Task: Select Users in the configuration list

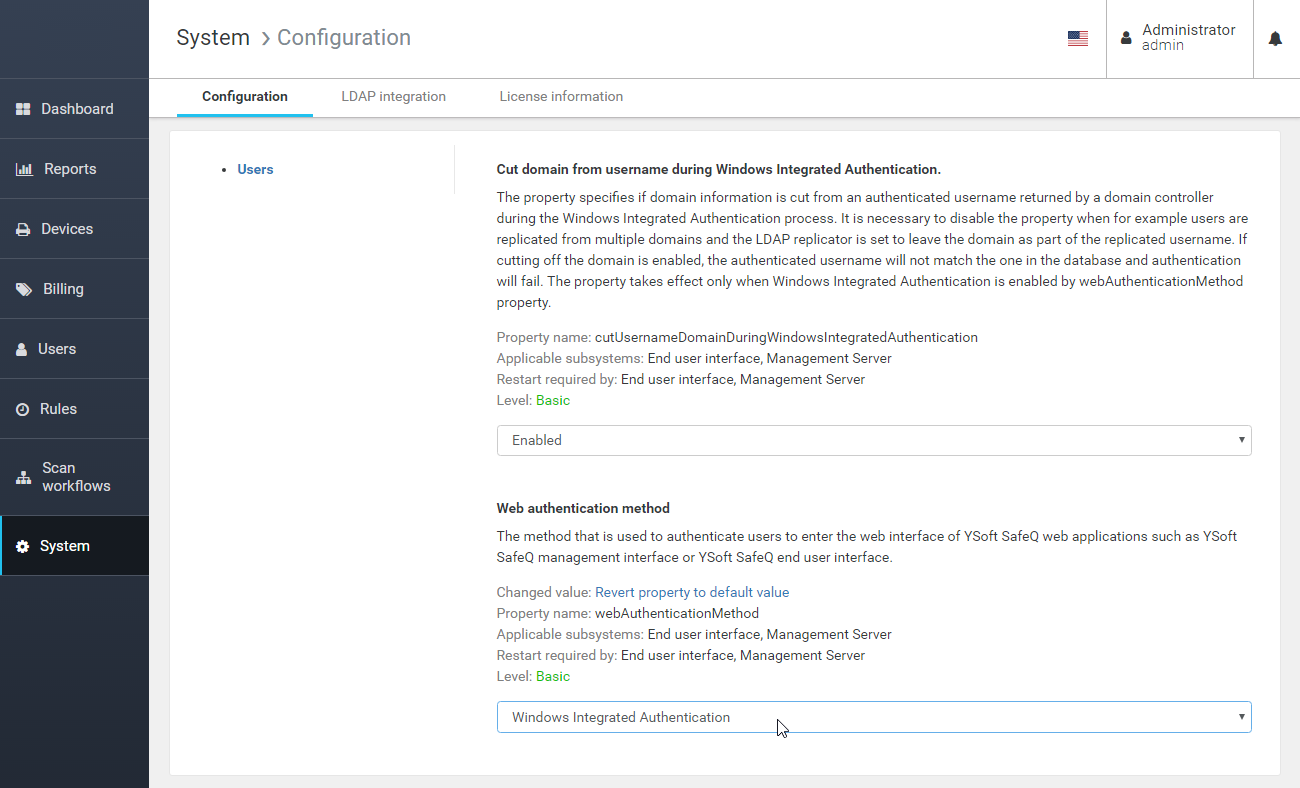Action: tap(255, 169)
